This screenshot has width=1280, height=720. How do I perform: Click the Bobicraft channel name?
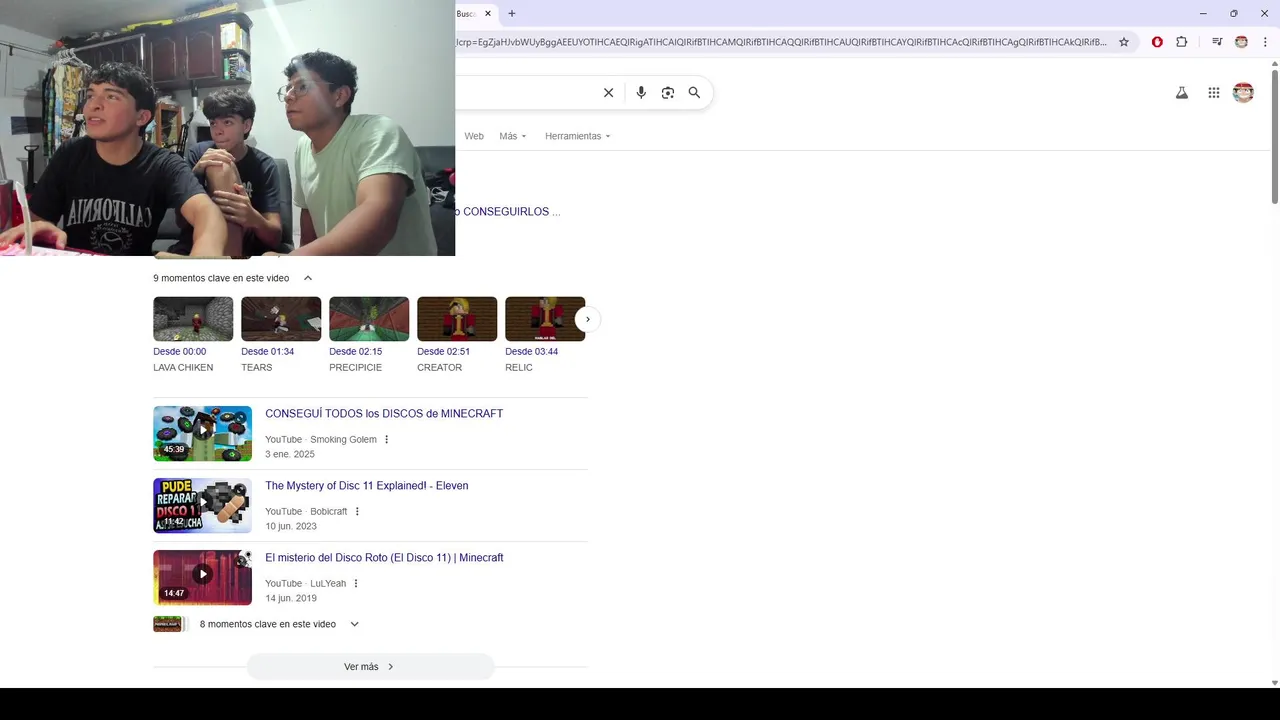(x=328, y=512)
